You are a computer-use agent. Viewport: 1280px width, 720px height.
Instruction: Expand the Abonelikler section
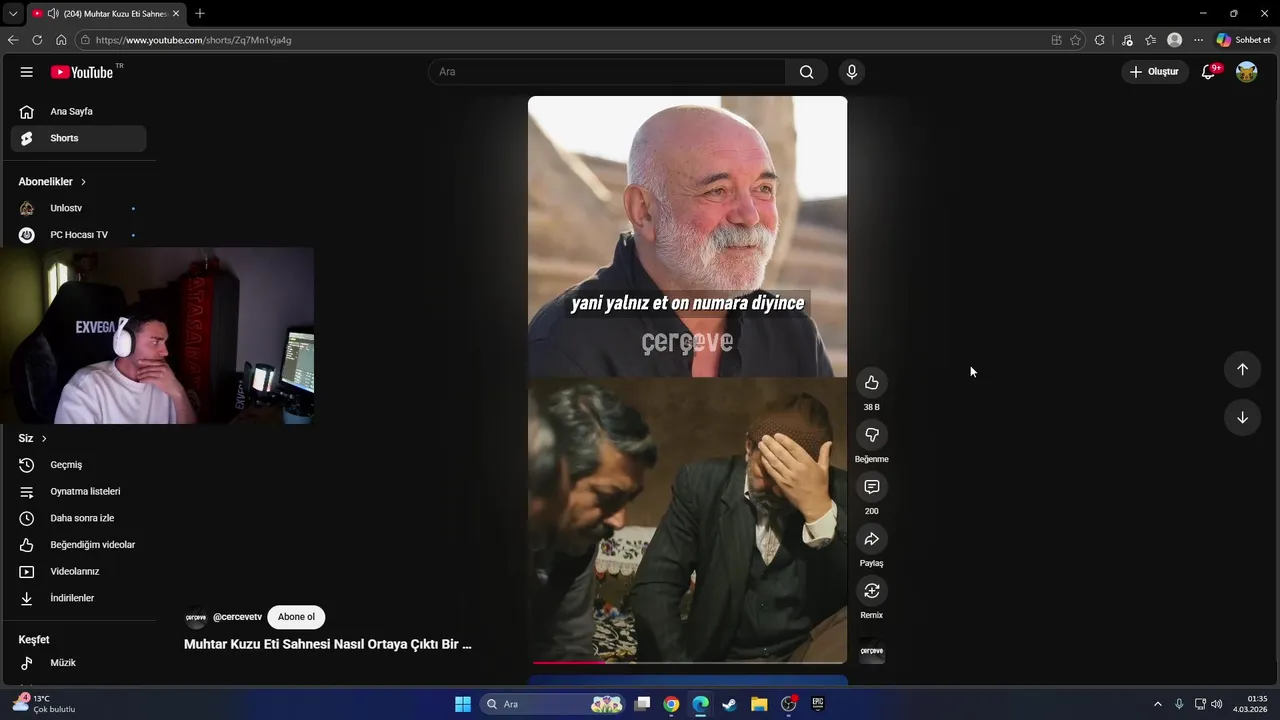click(53, 182)
